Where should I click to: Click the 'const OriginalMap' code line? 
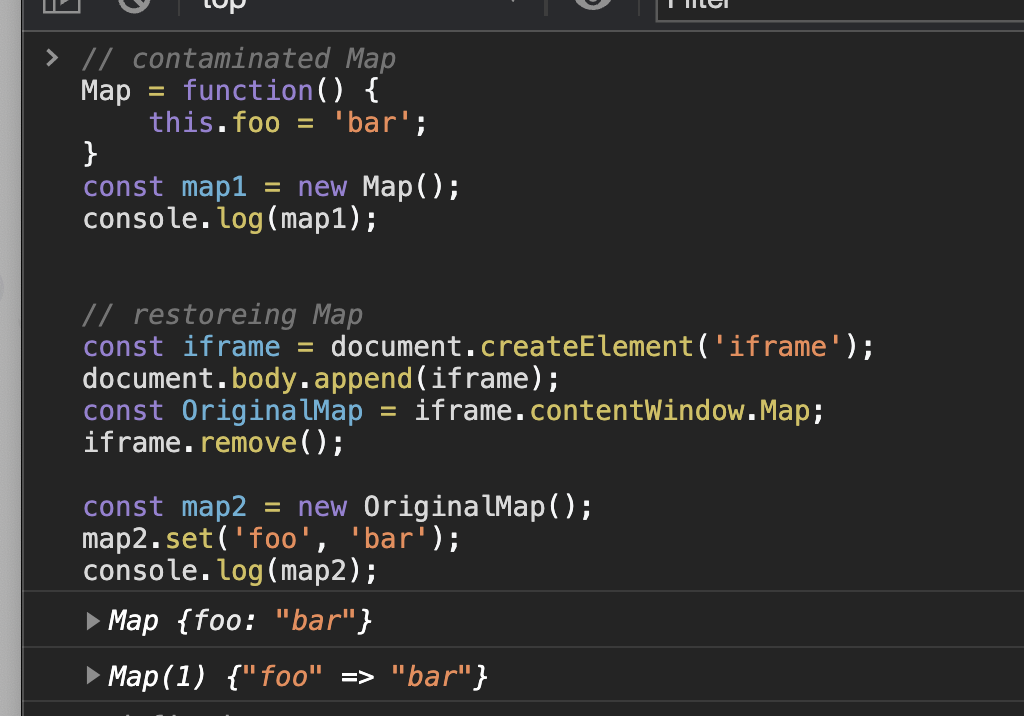coord(453,411)
